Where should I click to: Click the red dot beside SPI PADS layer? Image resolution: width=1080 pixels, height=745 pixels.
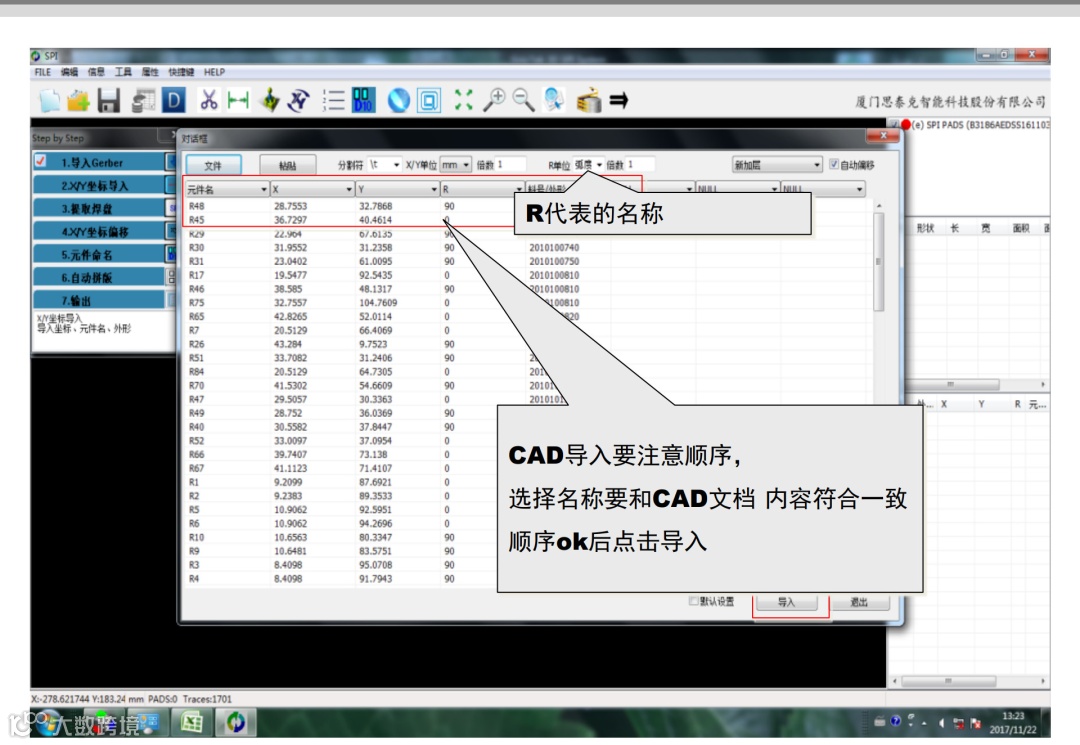(x=905, y=125)
